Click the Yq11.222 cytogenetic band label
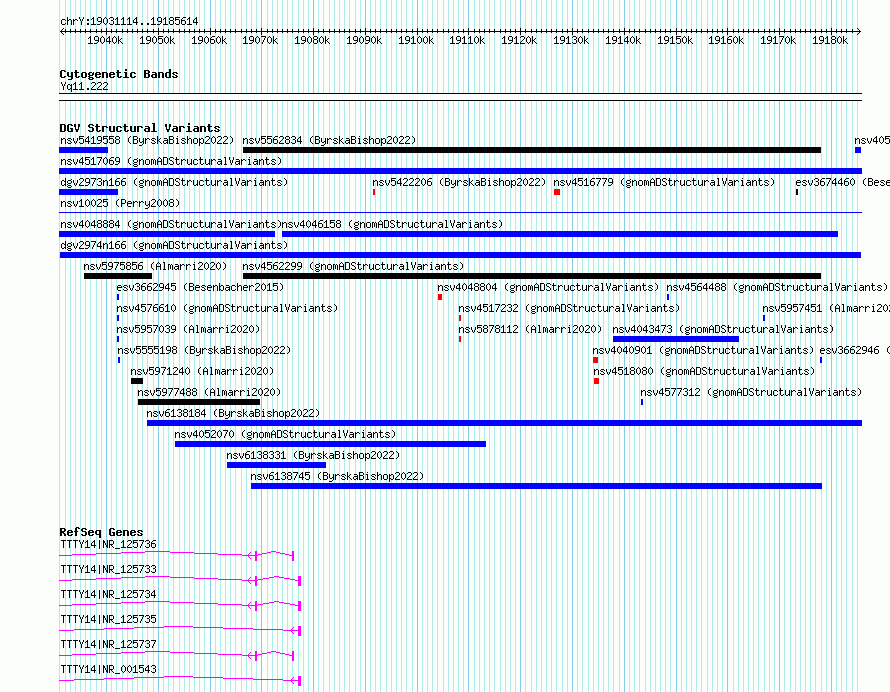Screen dimensions: 890x692 [x=85, y=86]
